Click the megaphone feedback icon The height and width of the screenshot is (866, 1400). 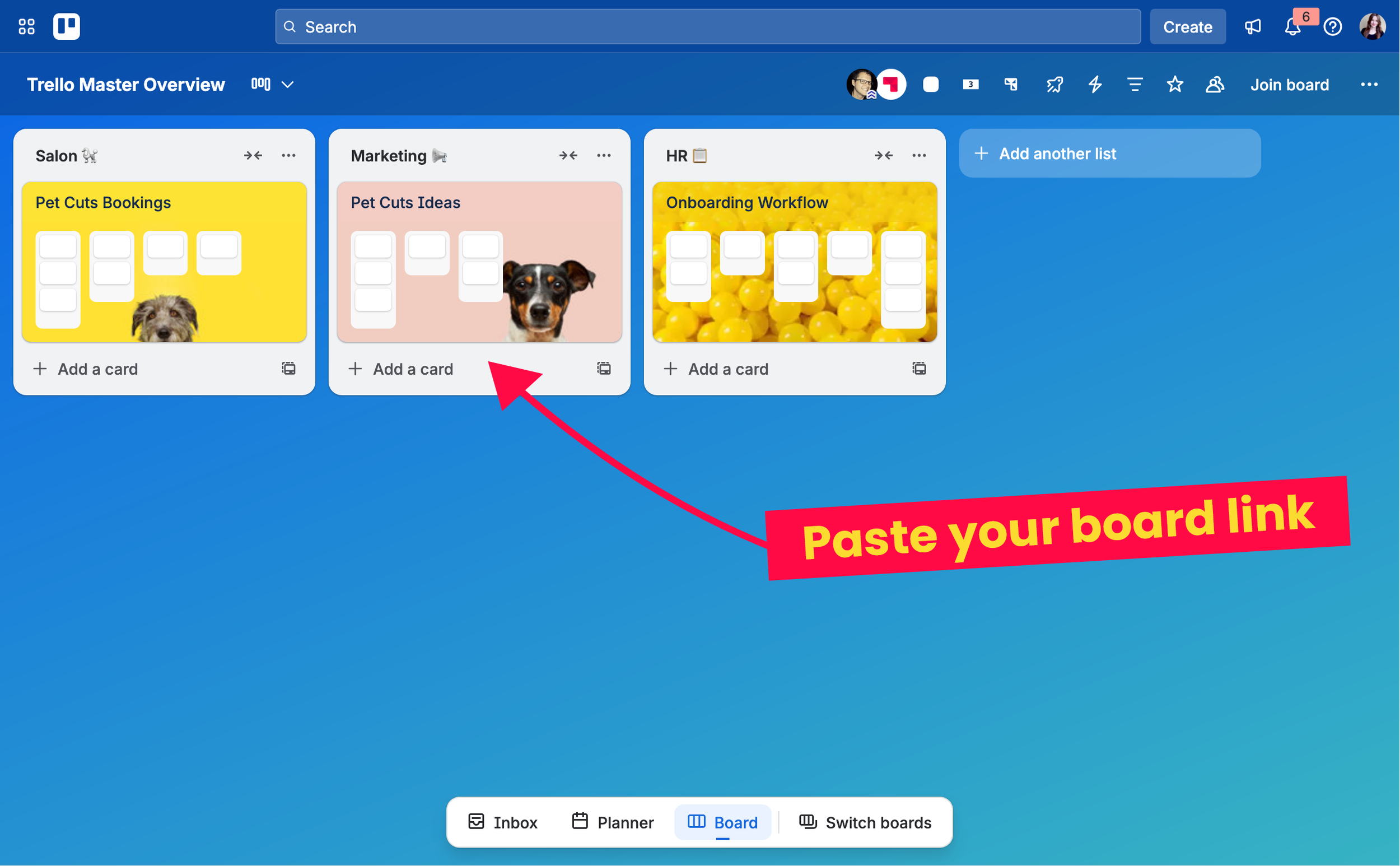pyautogui.click(x=1252, y=27)
